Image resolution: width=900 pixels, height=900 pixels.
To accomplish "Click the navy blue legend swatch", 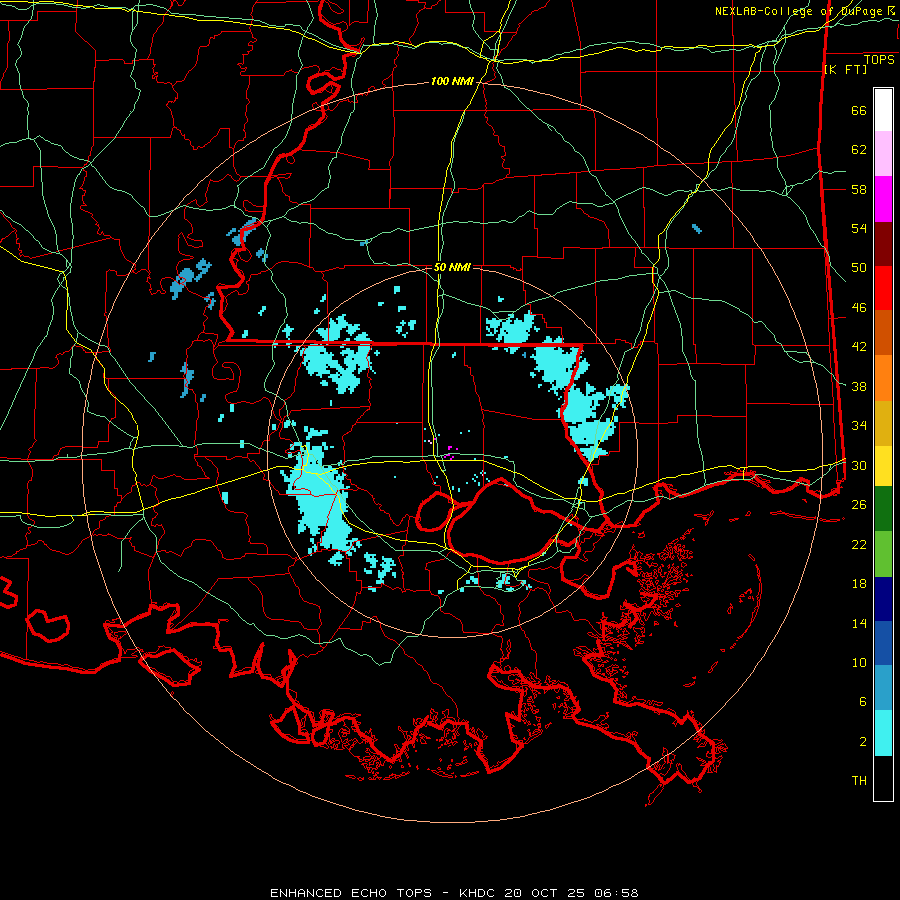I will pyautogui.click(x=883, y=599).
